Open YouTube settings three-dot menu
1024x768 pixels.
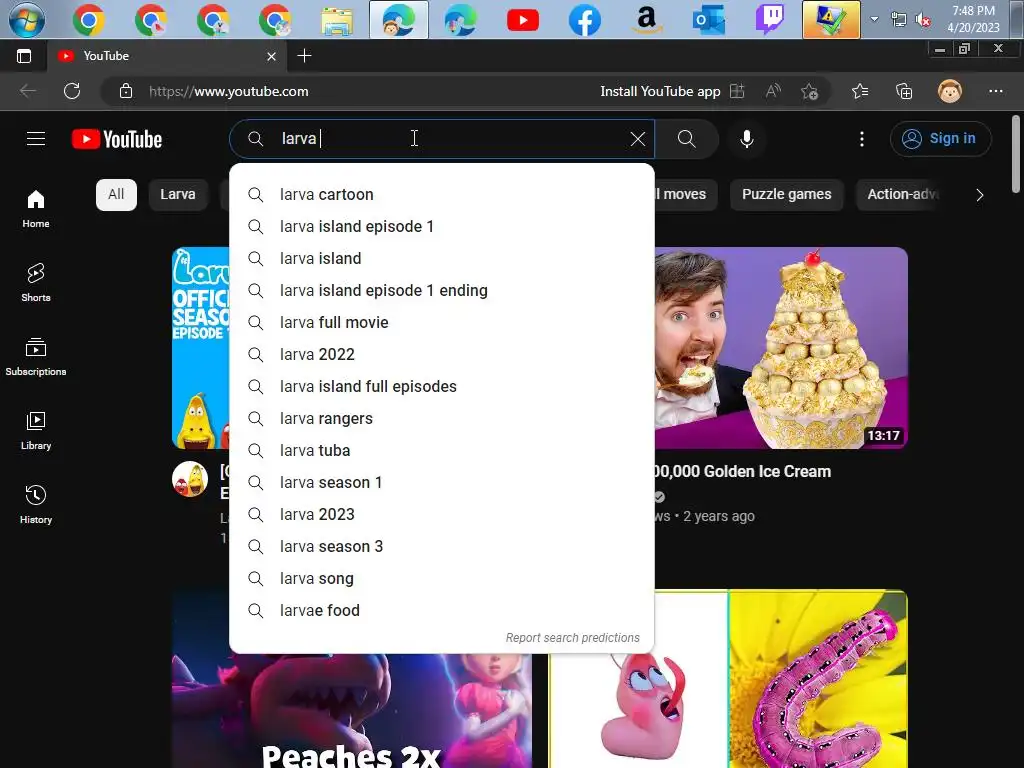[x=861, y=138]
